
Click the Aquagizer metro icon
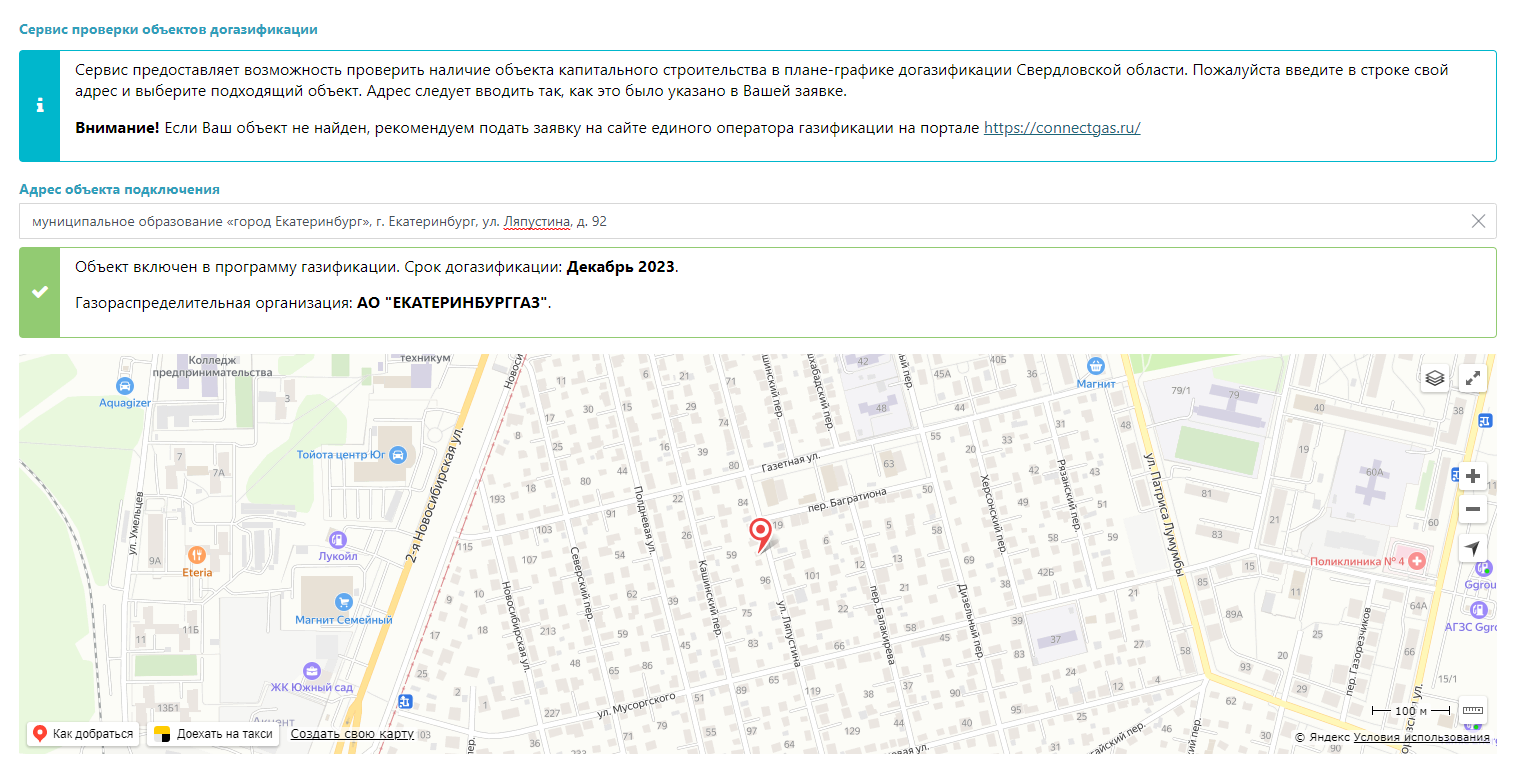(124, 385)
